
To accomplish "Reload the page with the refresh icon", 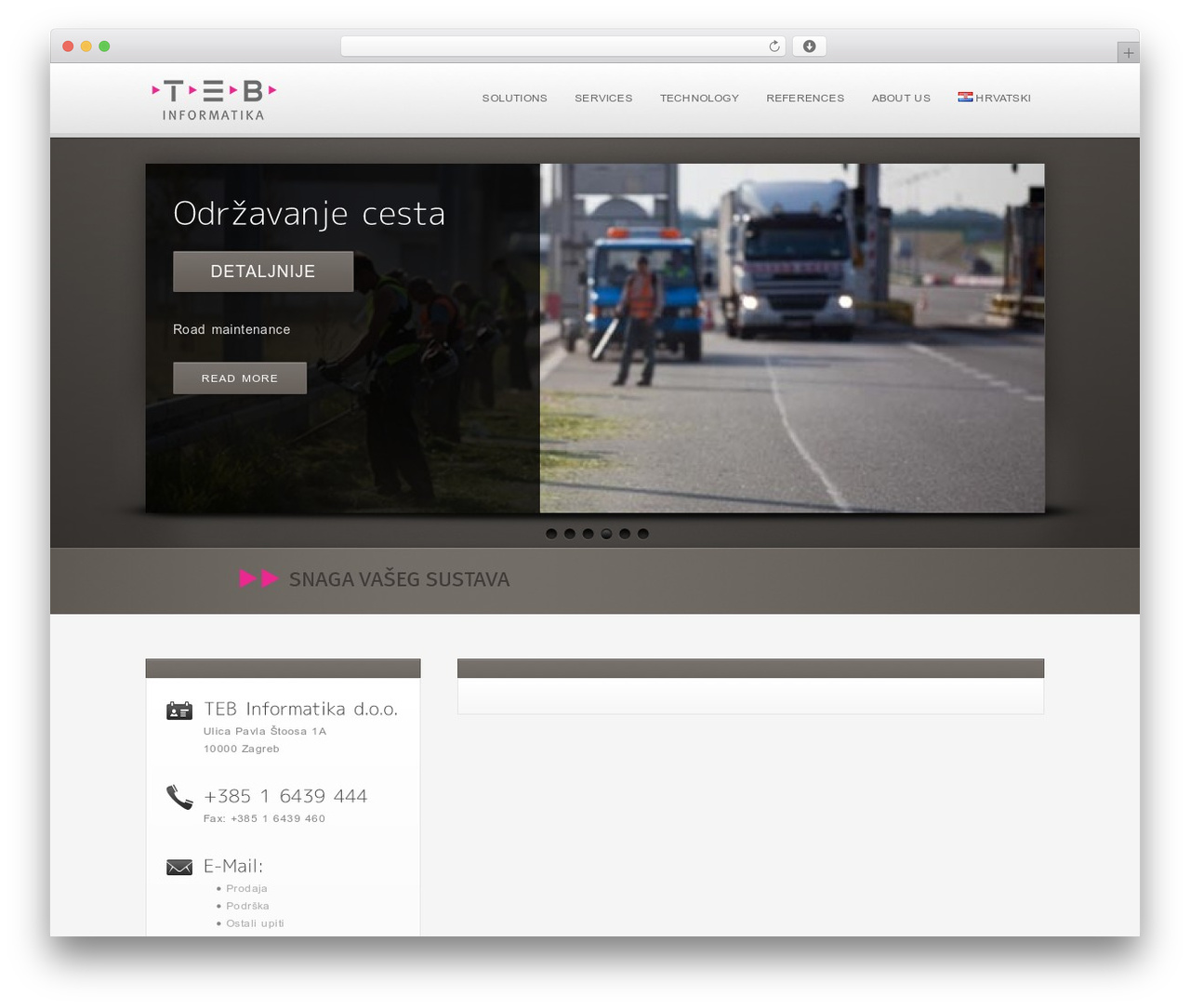I will 774,46.
